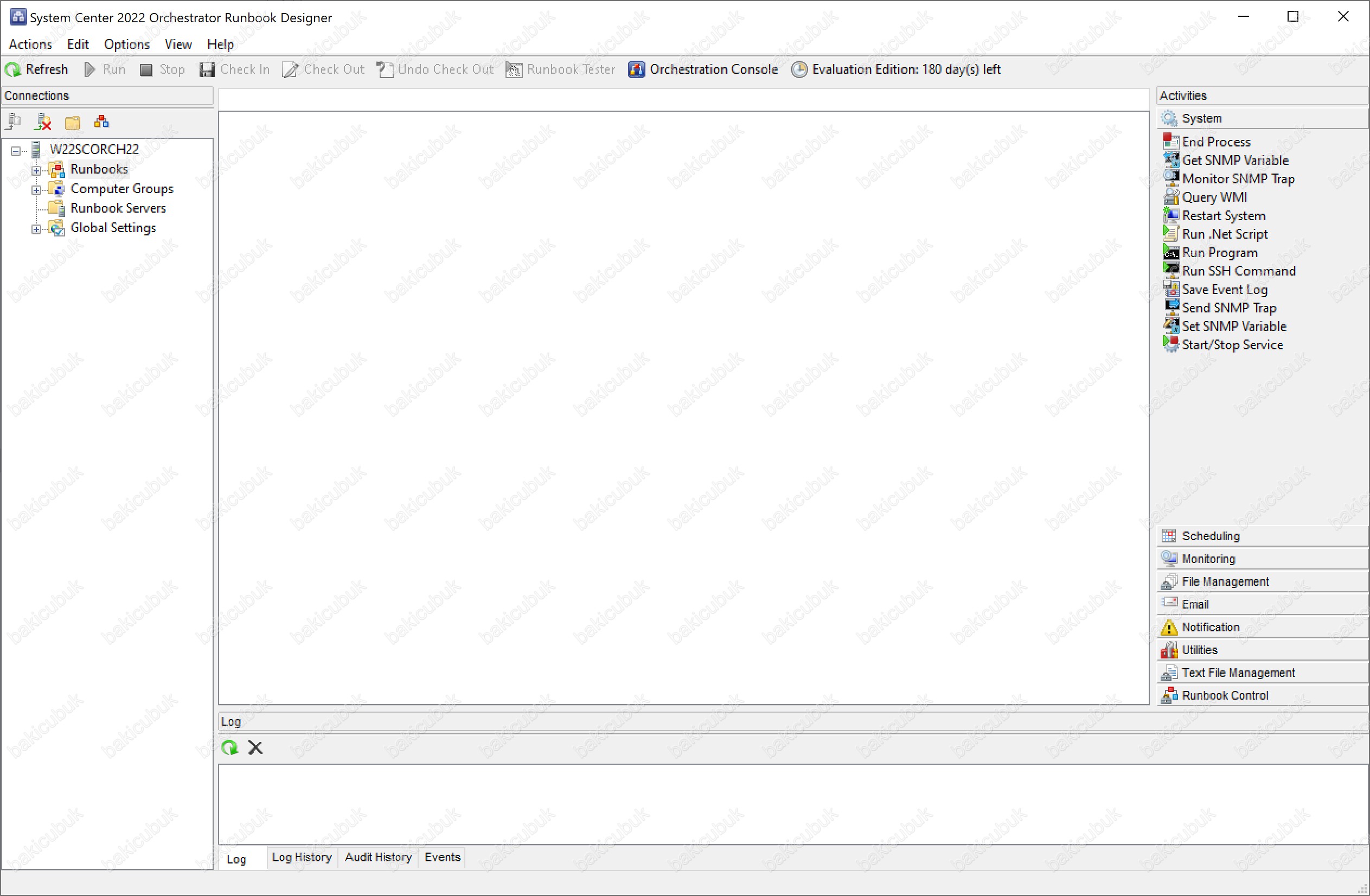Expand the Global Settings tree node

(36, 229)
